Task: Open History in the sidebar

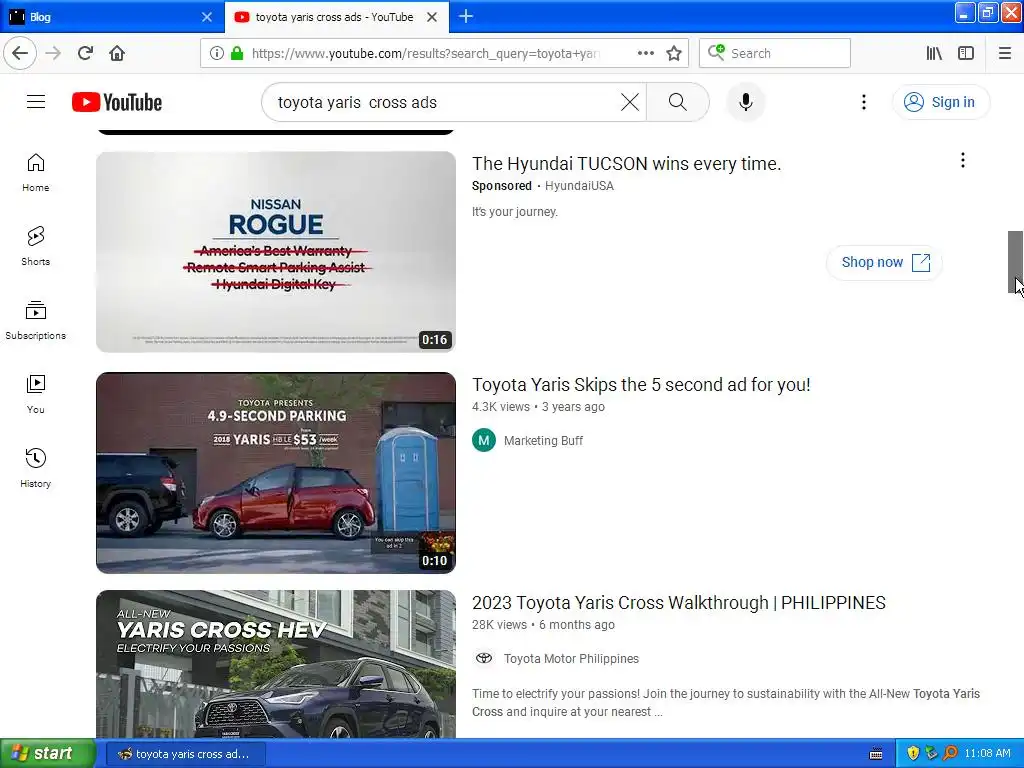Action: [x=36, y=468]
